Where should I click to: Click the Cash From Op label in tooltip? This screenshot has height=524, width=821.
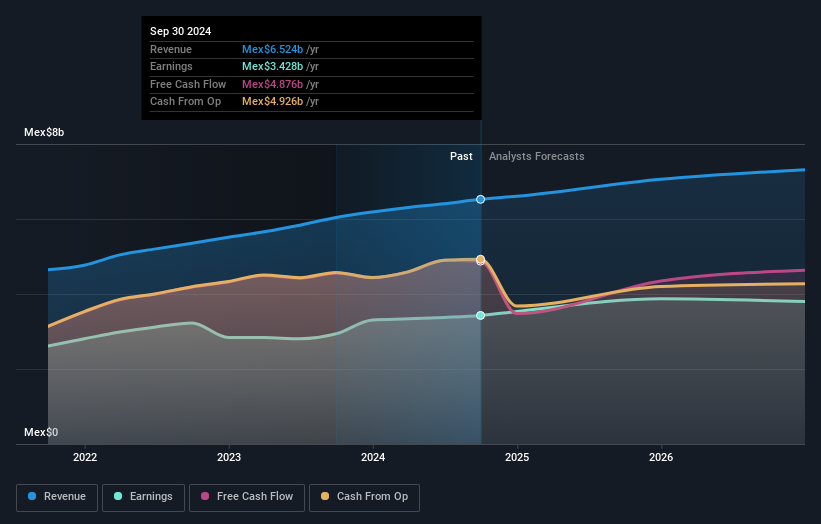(185, 102)
